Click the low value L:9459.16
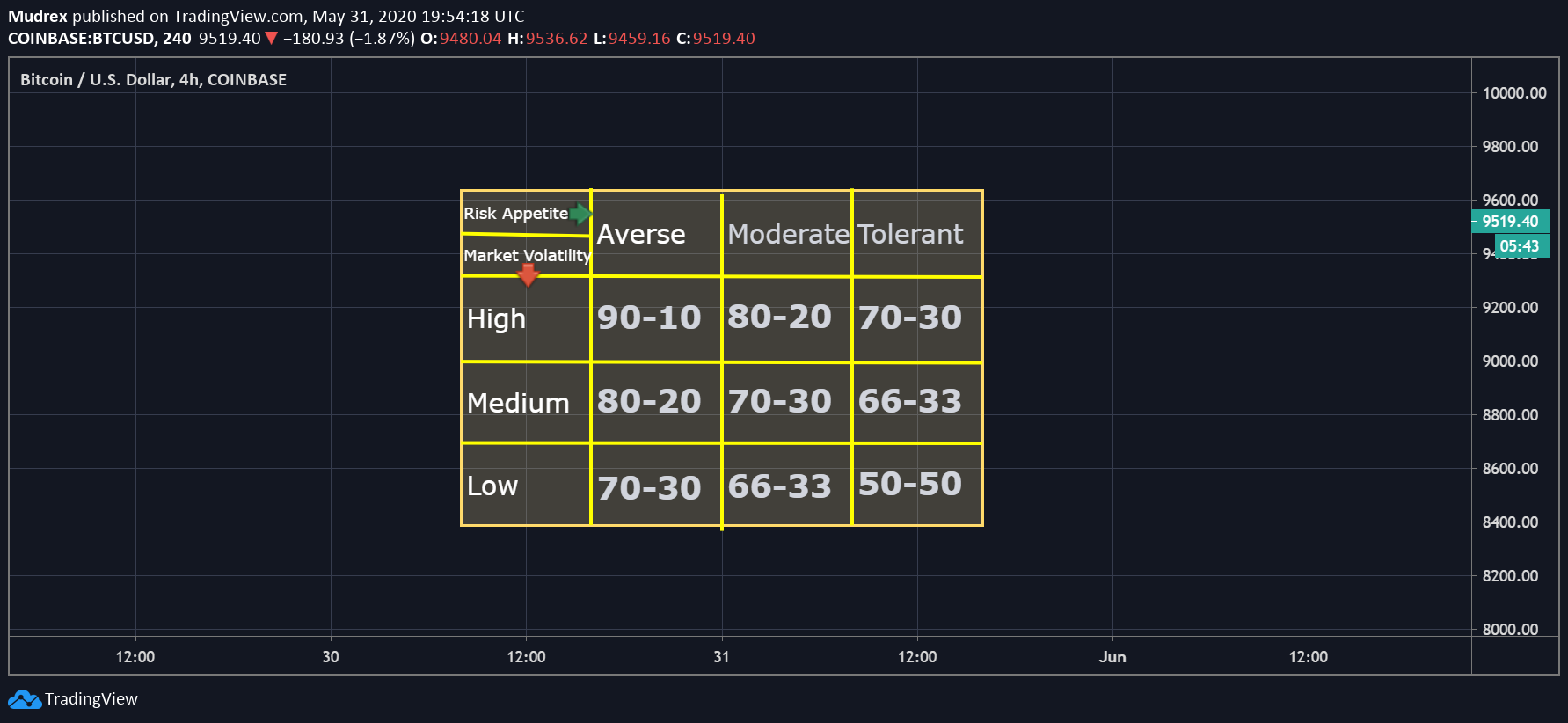Screen dimensions: 1568x723 [x=632, y=39]
